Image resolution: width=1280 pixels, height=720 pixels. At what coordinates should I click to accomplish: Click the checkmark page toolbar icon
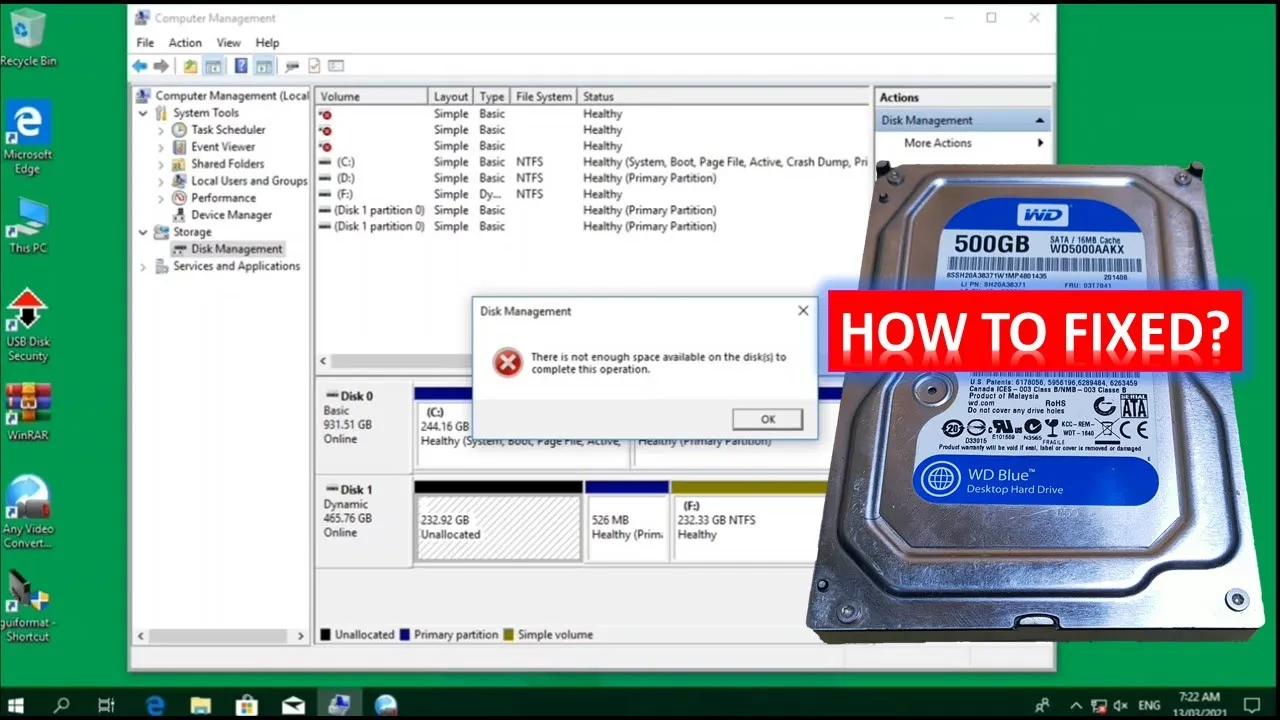pyautogui.click(x=314, y=66)
